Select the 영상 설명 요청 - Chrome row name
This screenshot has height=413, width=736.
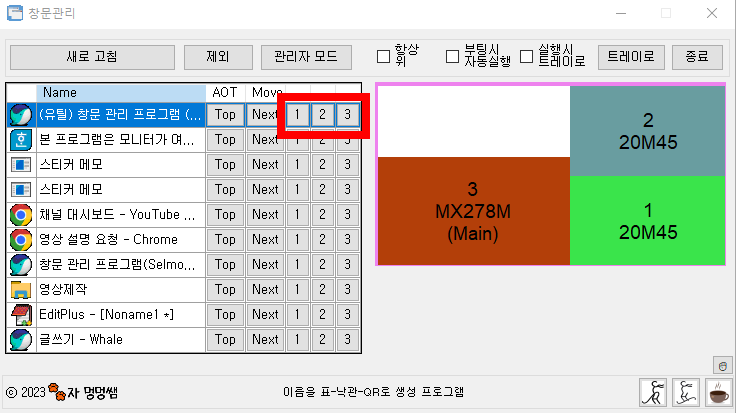pyautogui.click(x=121, y=239)
